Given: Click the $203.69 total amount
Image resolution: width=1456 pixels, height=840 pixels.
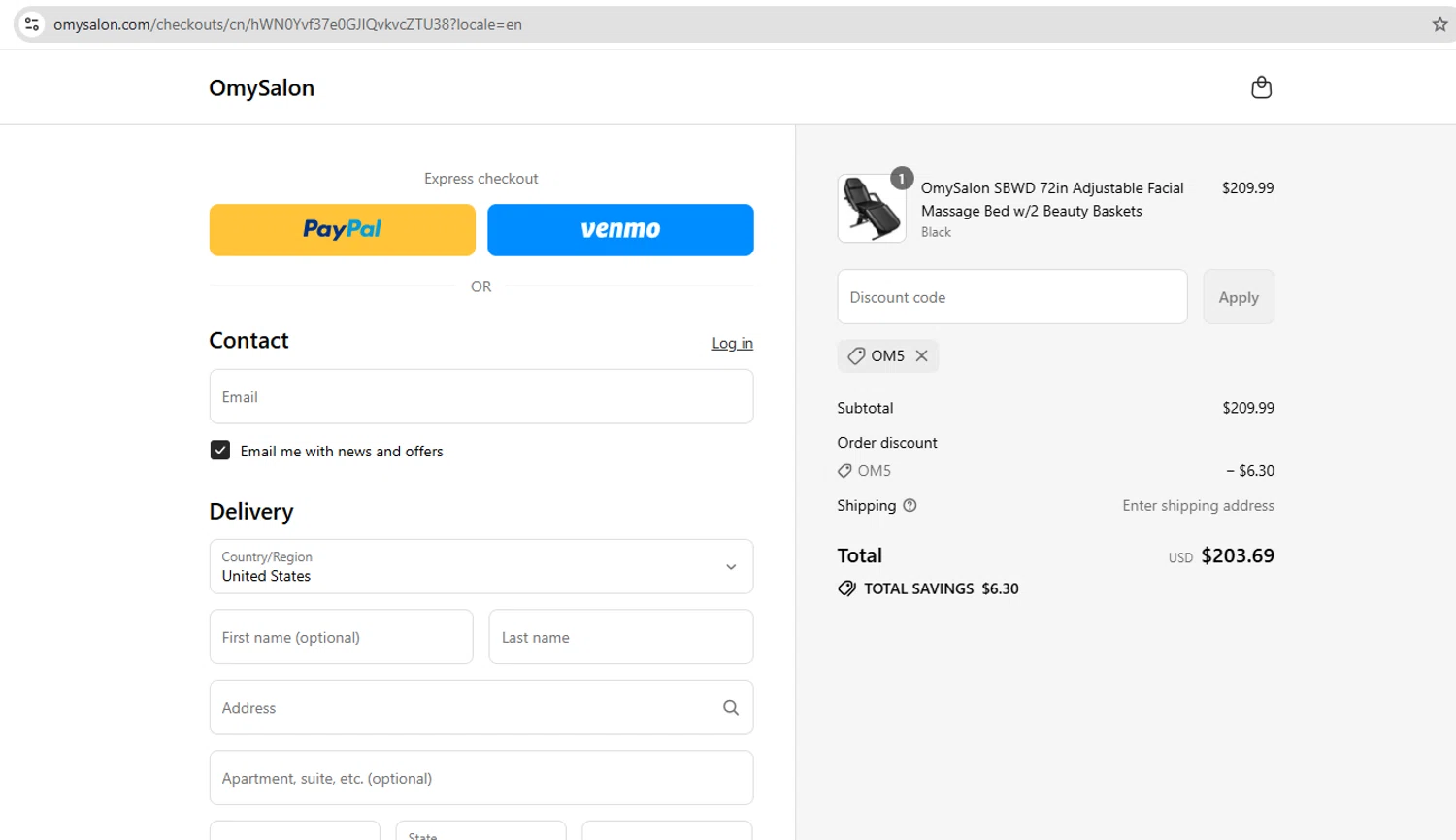Looking at the screenshot, I should 1238,555.
